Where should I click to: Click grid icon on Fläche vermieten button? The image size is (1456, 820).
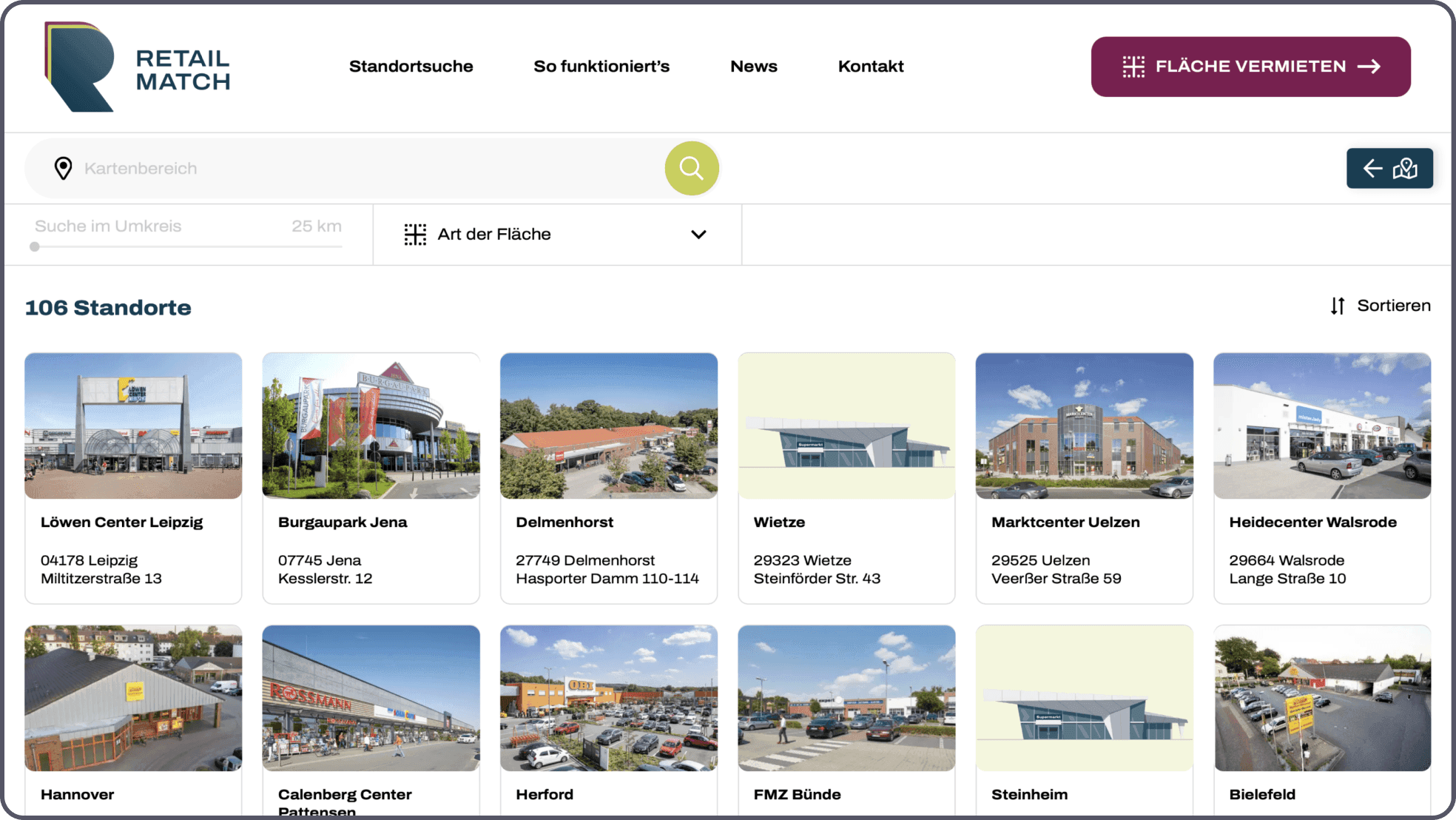click(x=1133, y=67)
